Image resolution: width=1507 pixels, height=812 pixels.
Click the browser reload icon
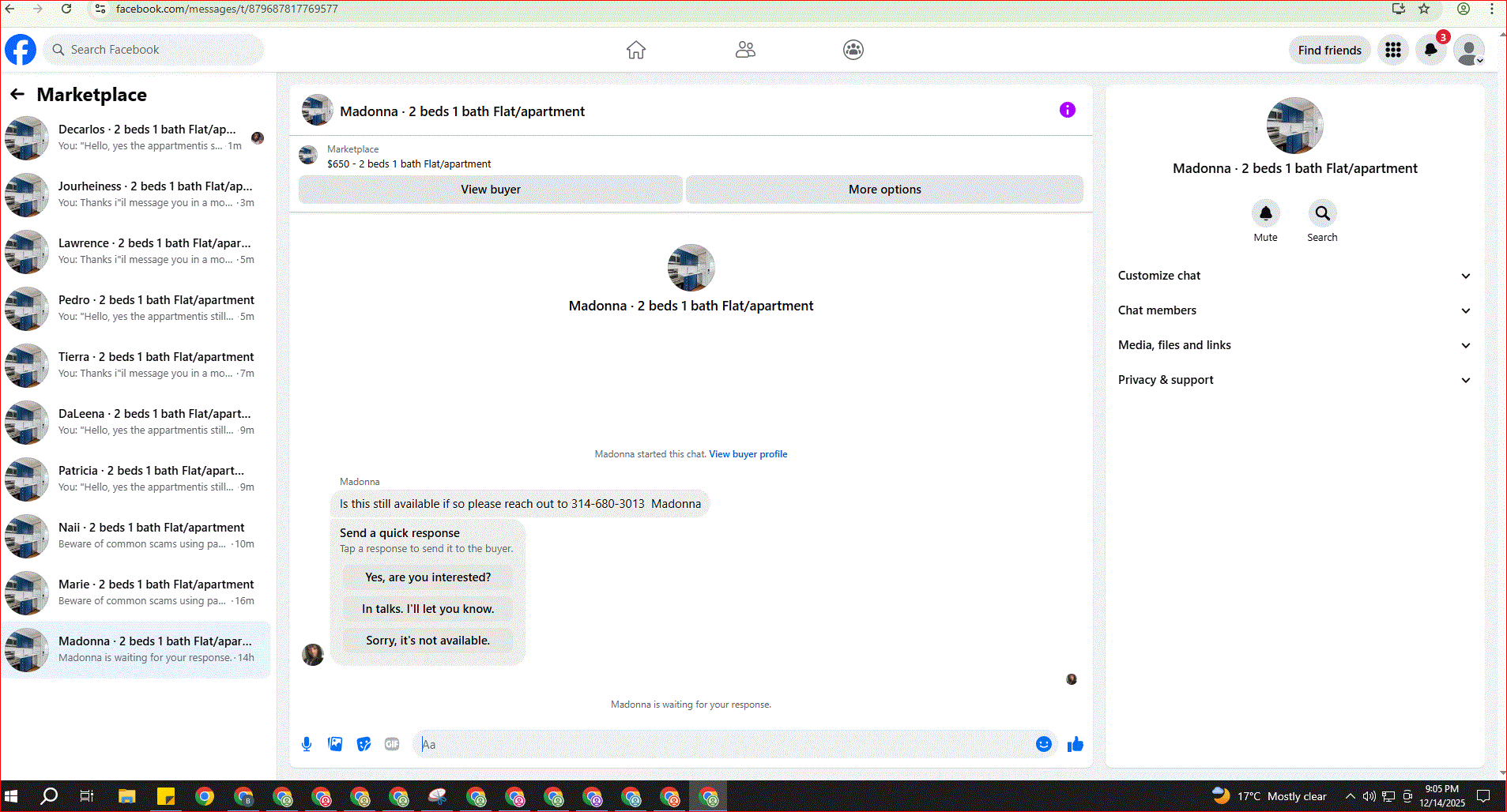(x=66, y=9)
